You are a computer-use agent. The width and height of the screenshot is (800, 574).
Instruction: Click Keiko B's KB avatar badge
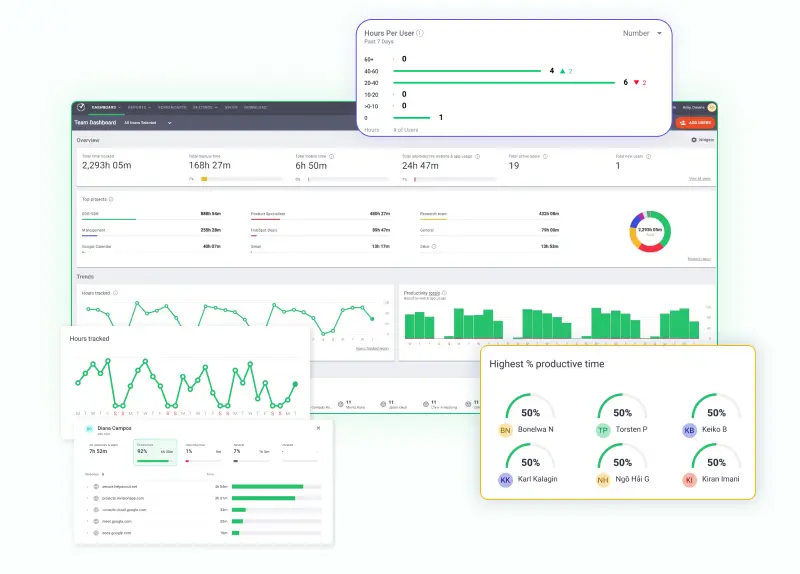(x=689, y=430)
